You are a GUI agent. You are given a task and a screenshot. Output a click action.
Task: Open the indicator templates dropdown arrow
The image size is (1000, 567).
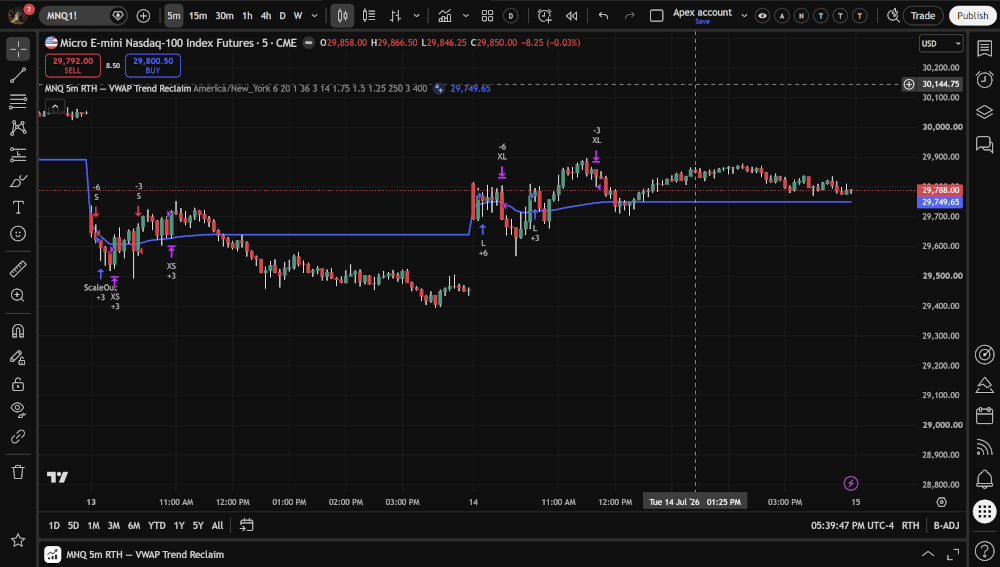[466, 16]
